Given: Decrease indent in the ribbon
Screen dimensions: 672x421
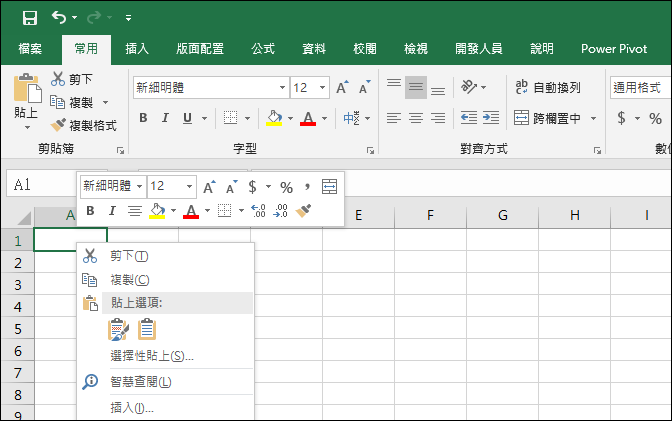Looking at the screenshot, I should pos(469,117).
